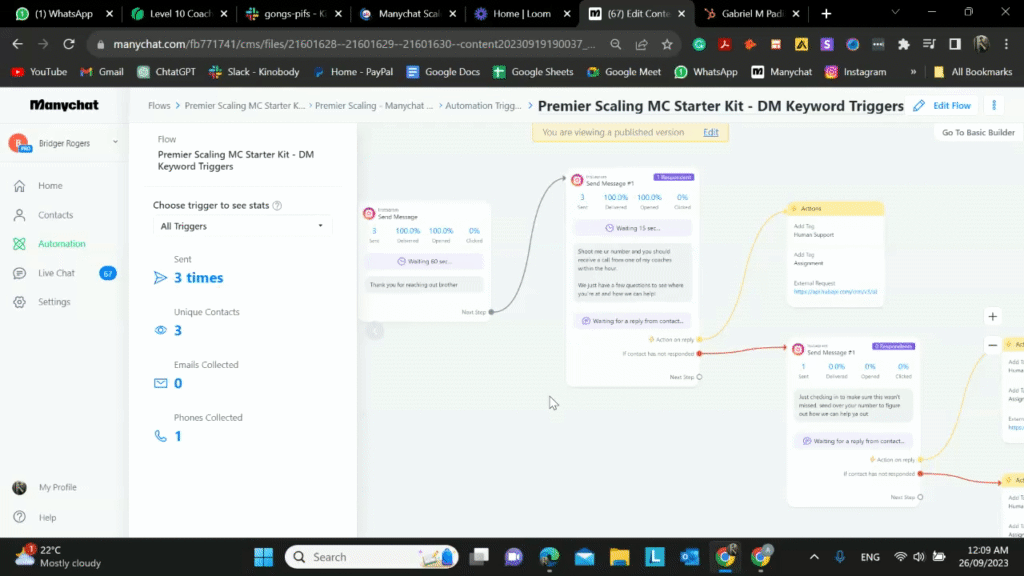Click the pencil icon next to Edit Flow

pyautogui.click(x=919, y=105)
